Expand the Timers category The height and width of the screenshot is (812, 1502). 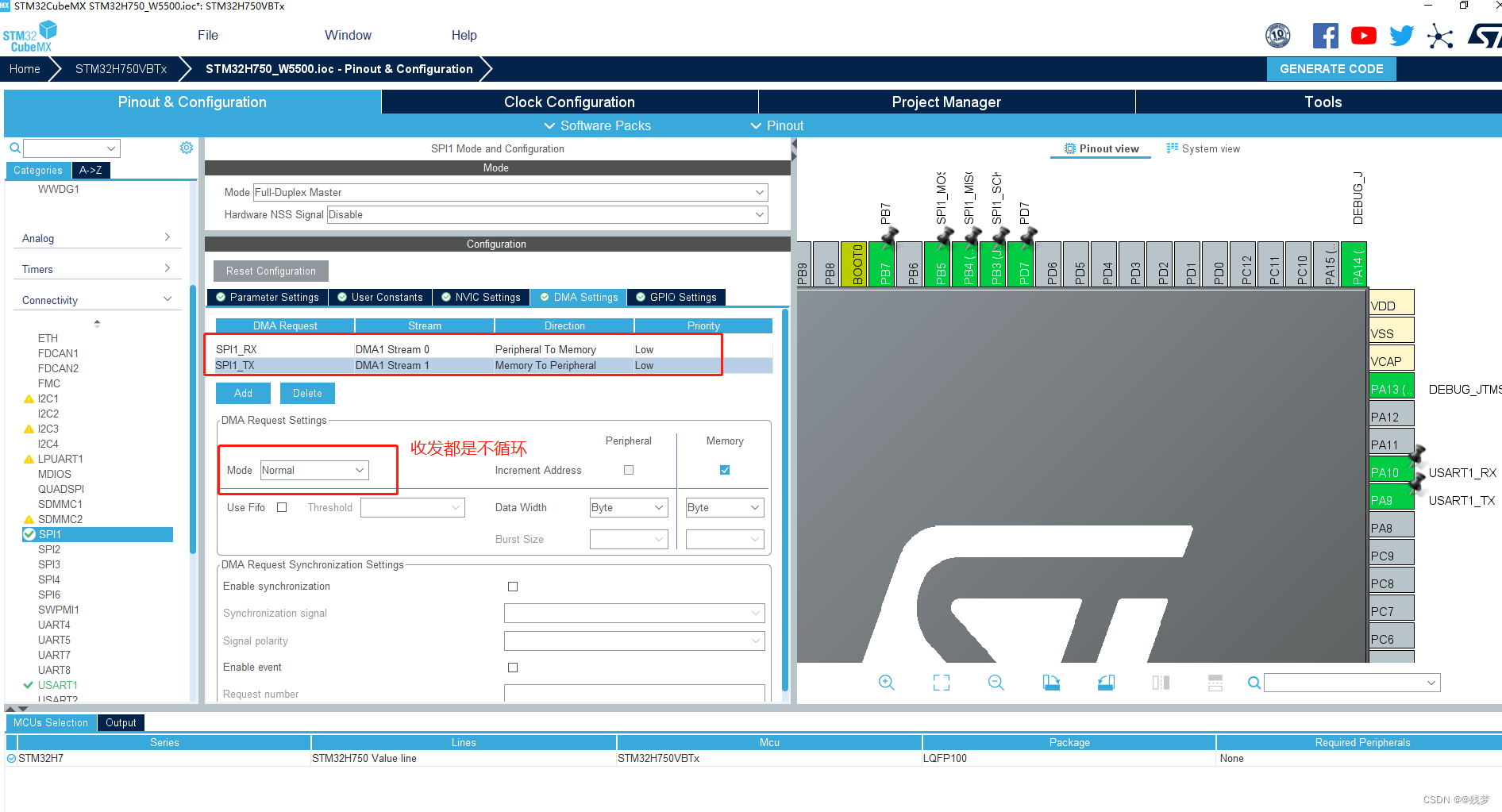click(95, 269)
